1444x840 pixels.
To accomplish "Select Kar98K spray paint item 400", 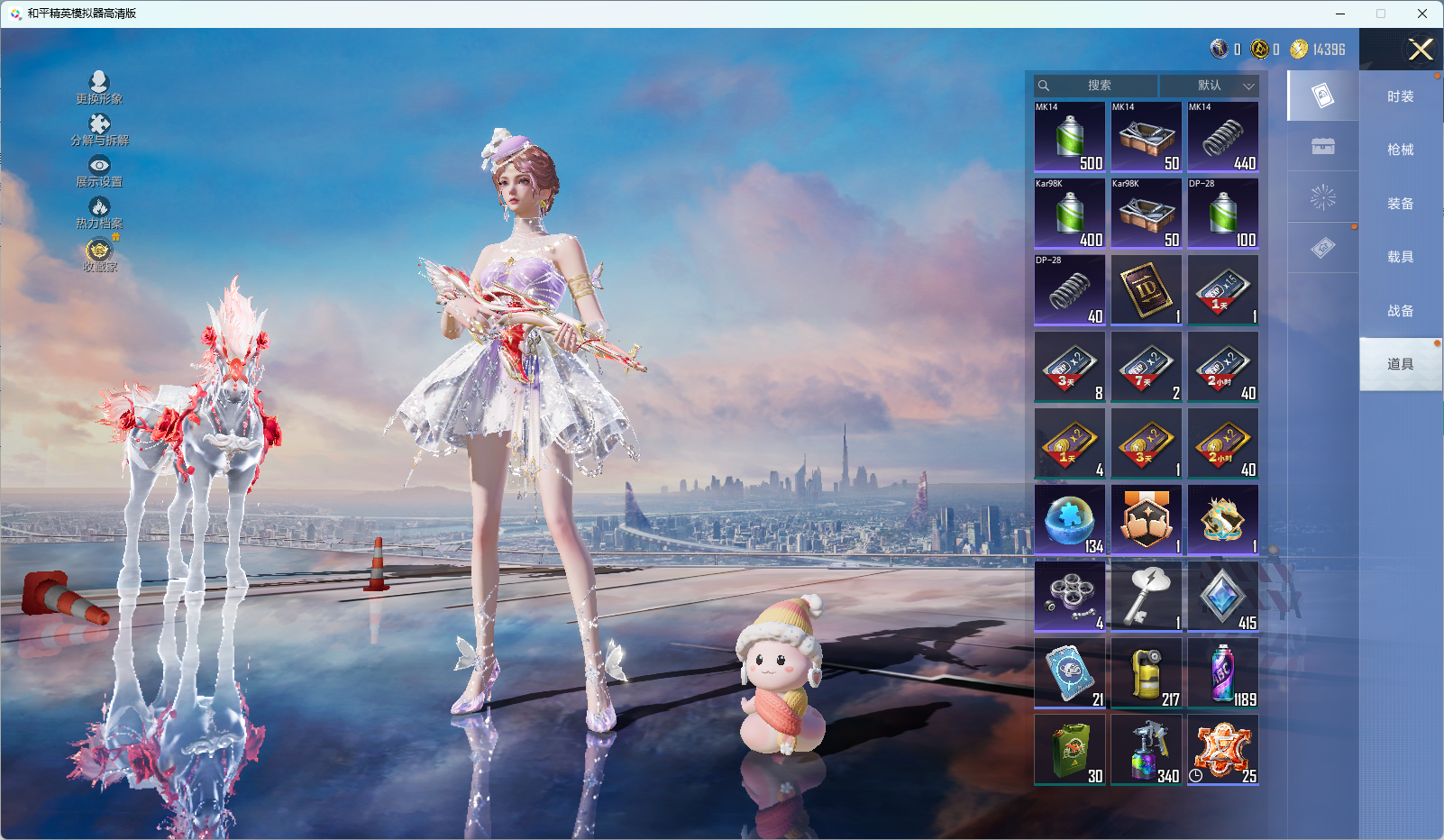I will (1070, 214).
